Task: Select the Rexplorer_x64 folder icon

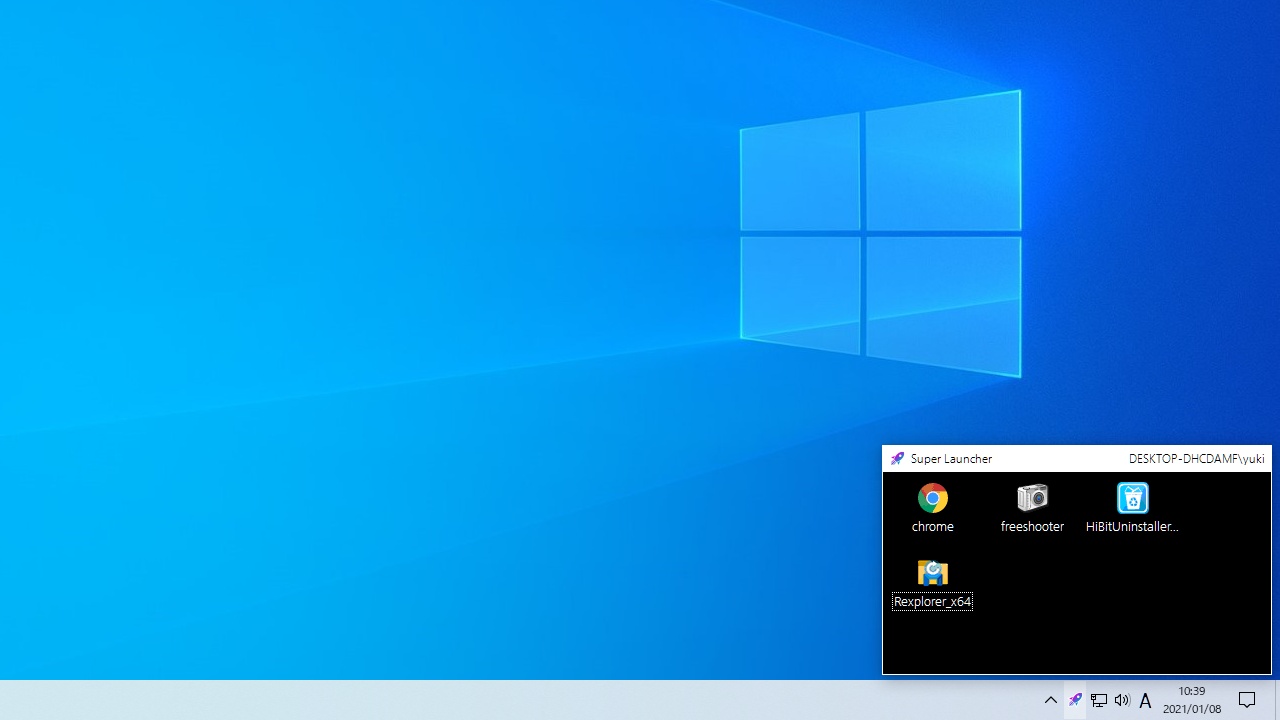Action: 932,572
